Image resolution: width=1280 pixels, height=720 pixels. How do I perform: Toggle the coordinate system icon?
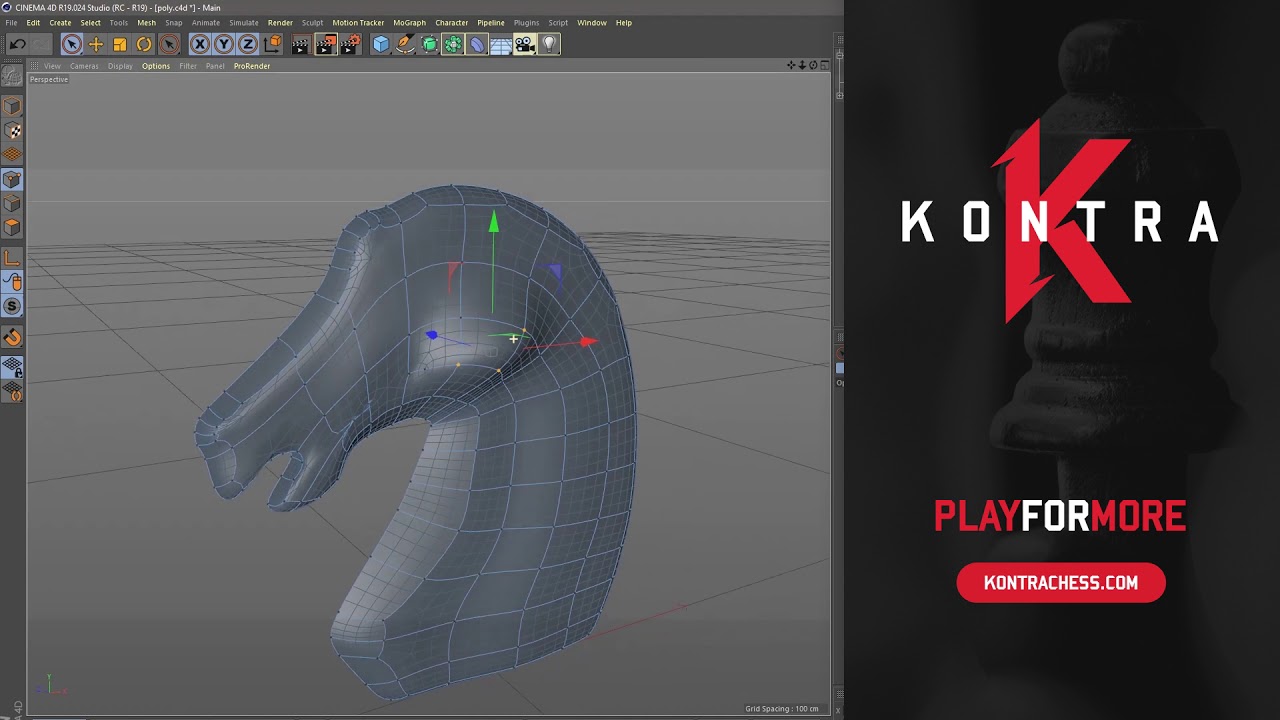pyautogui.click(x=272, y=44)
